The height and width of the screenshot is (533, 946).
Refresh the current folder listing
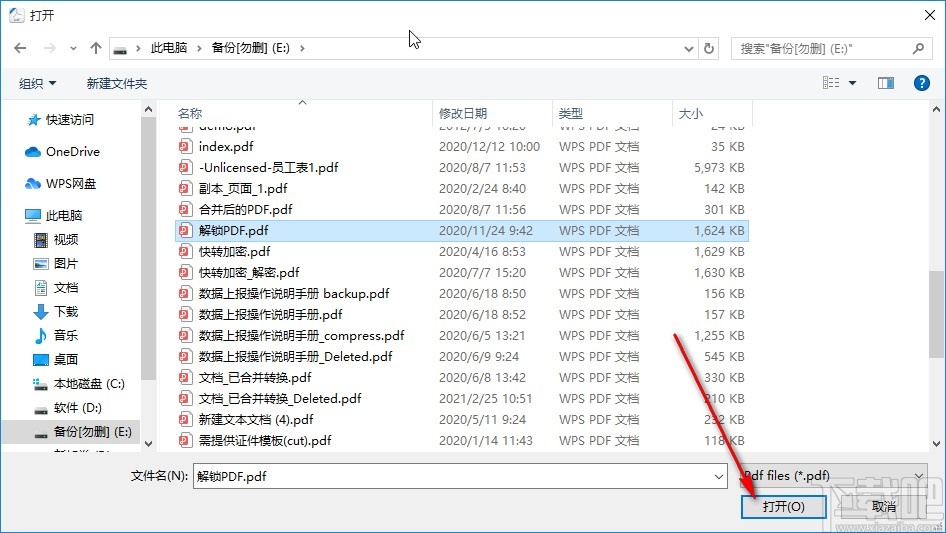click(710, 48)
